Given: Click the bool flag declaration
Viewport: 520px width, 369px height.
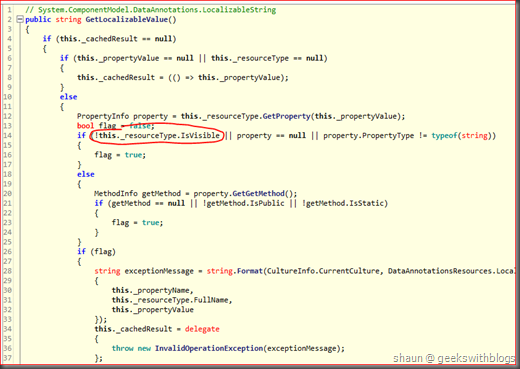Looking at the screenshot, I should click(x=97, y=126).
